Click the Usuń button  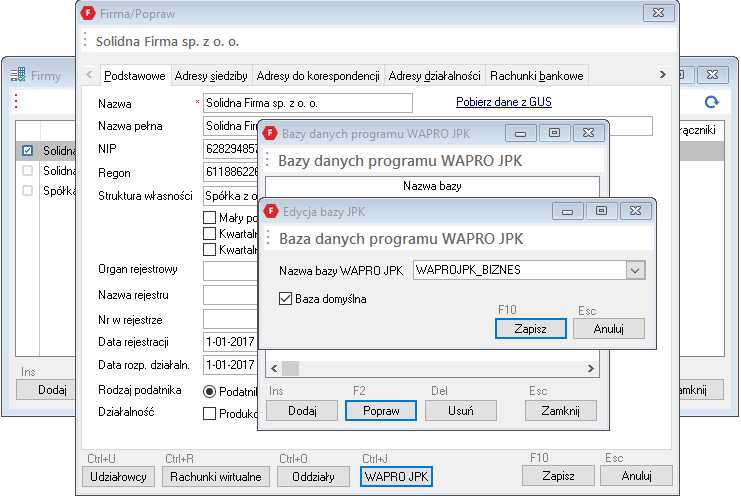pyautogui.click(x=461, y=410)
